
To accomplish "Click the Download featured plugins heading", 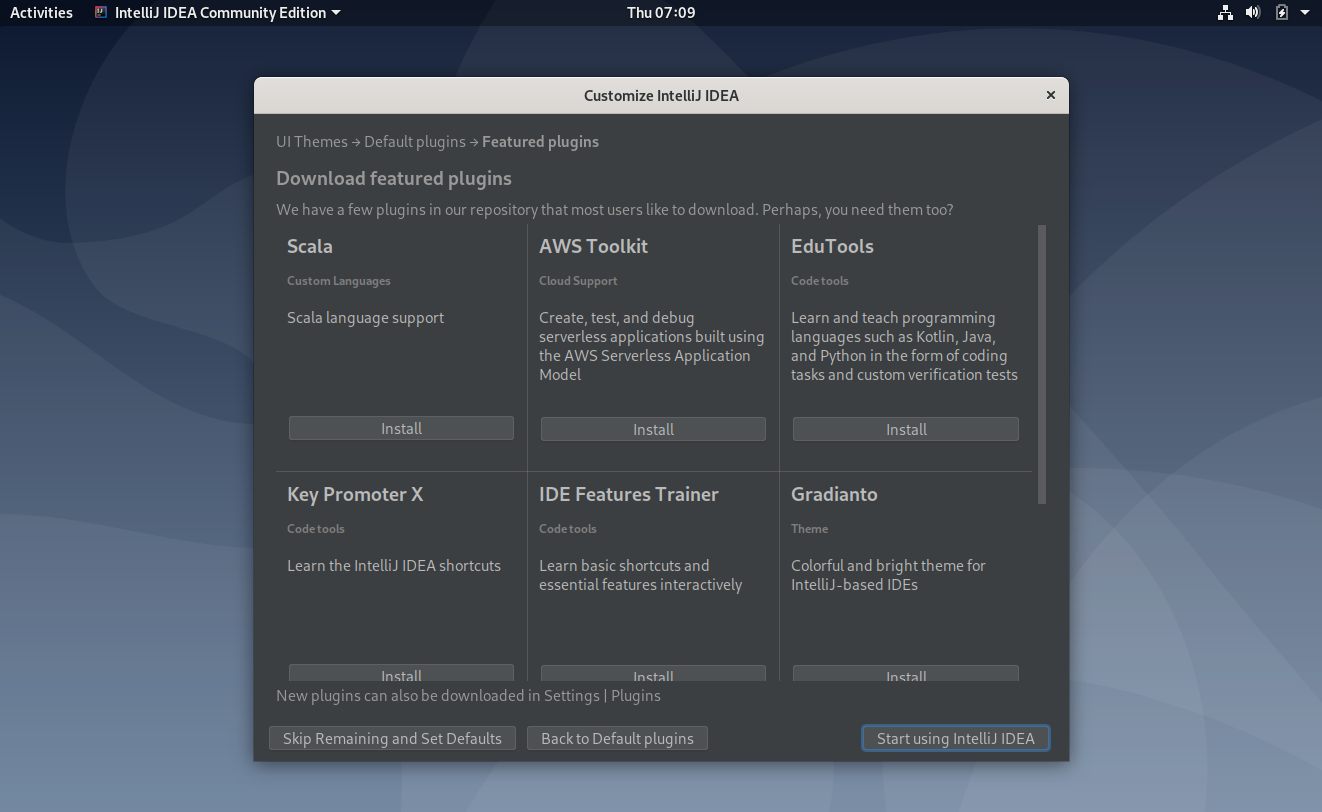I will tap(394, 178).
